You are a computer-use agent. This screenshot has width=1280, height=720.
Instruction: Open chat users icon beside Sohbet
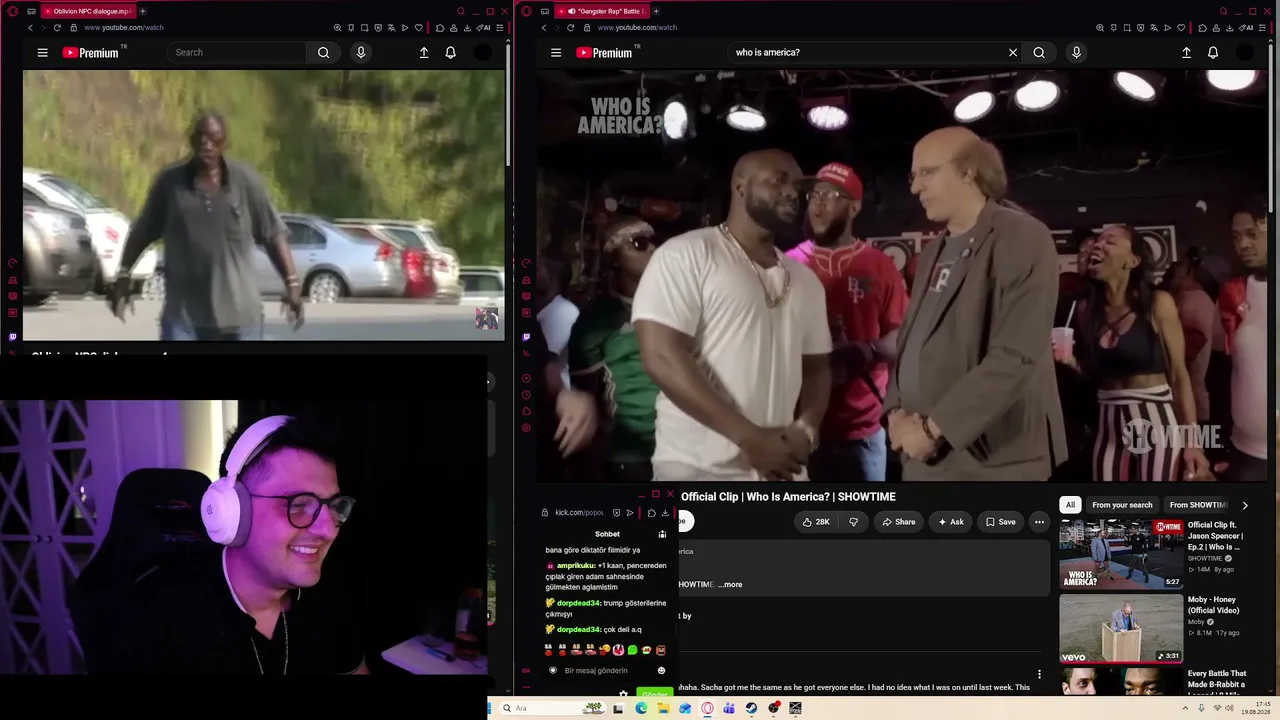click(x=661, y=534)
